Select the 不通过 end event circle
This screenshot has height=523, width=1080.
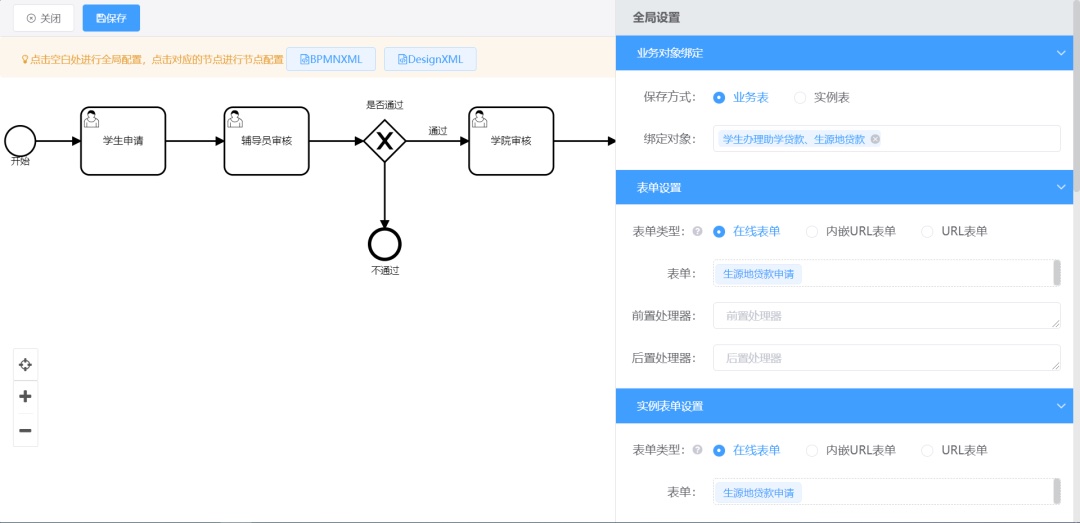(x=384, y=243)
